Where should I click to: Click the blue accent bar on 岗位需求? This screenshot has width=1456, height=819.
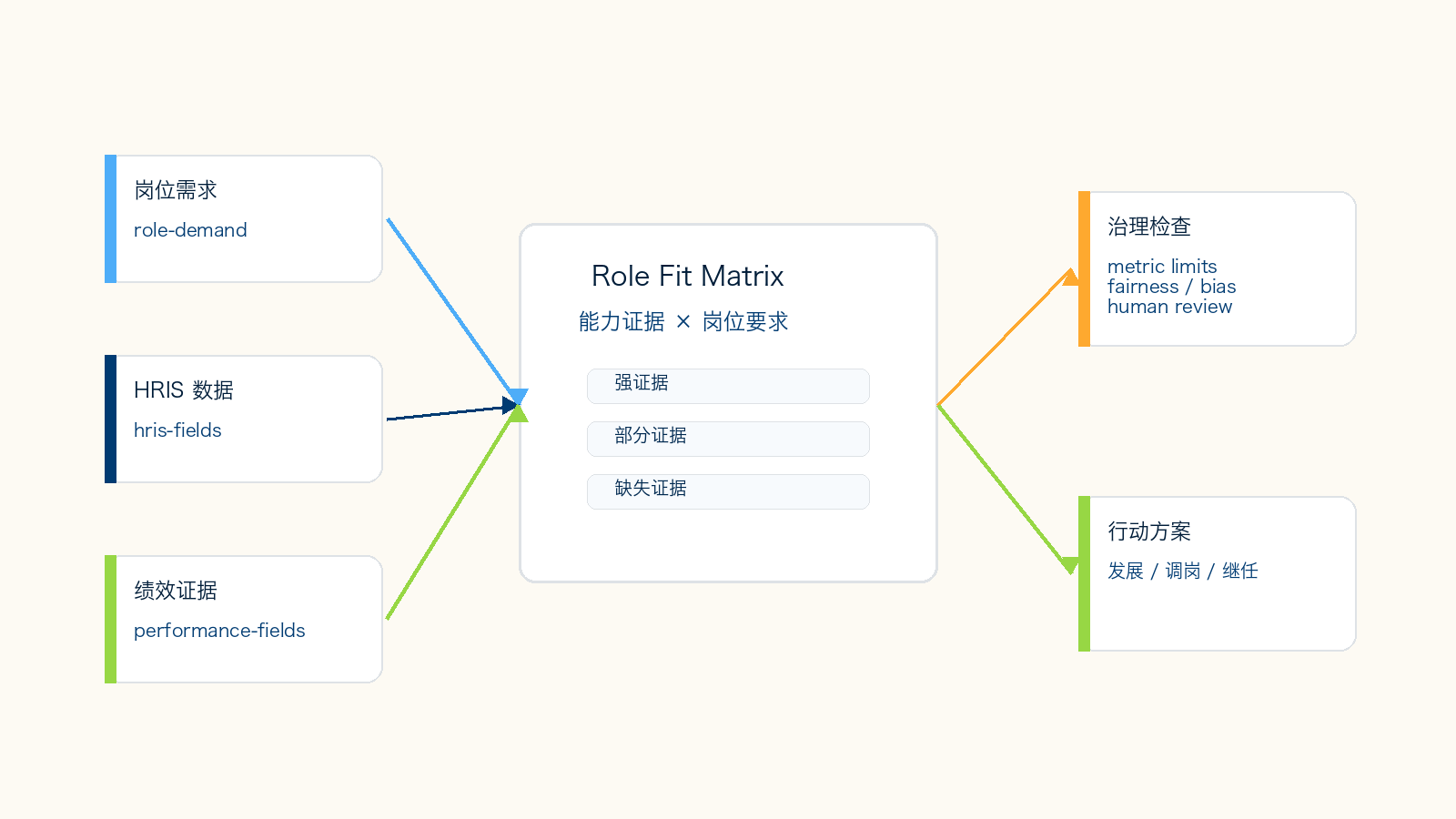pyautogui.click(x=110, y=218)
